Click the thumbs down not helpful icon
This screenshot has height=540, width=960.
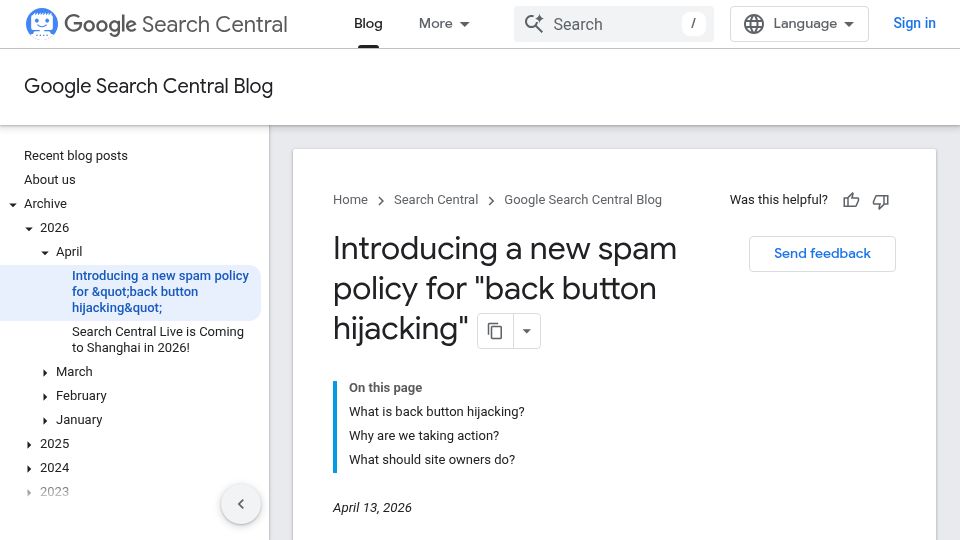coord(880,200)
